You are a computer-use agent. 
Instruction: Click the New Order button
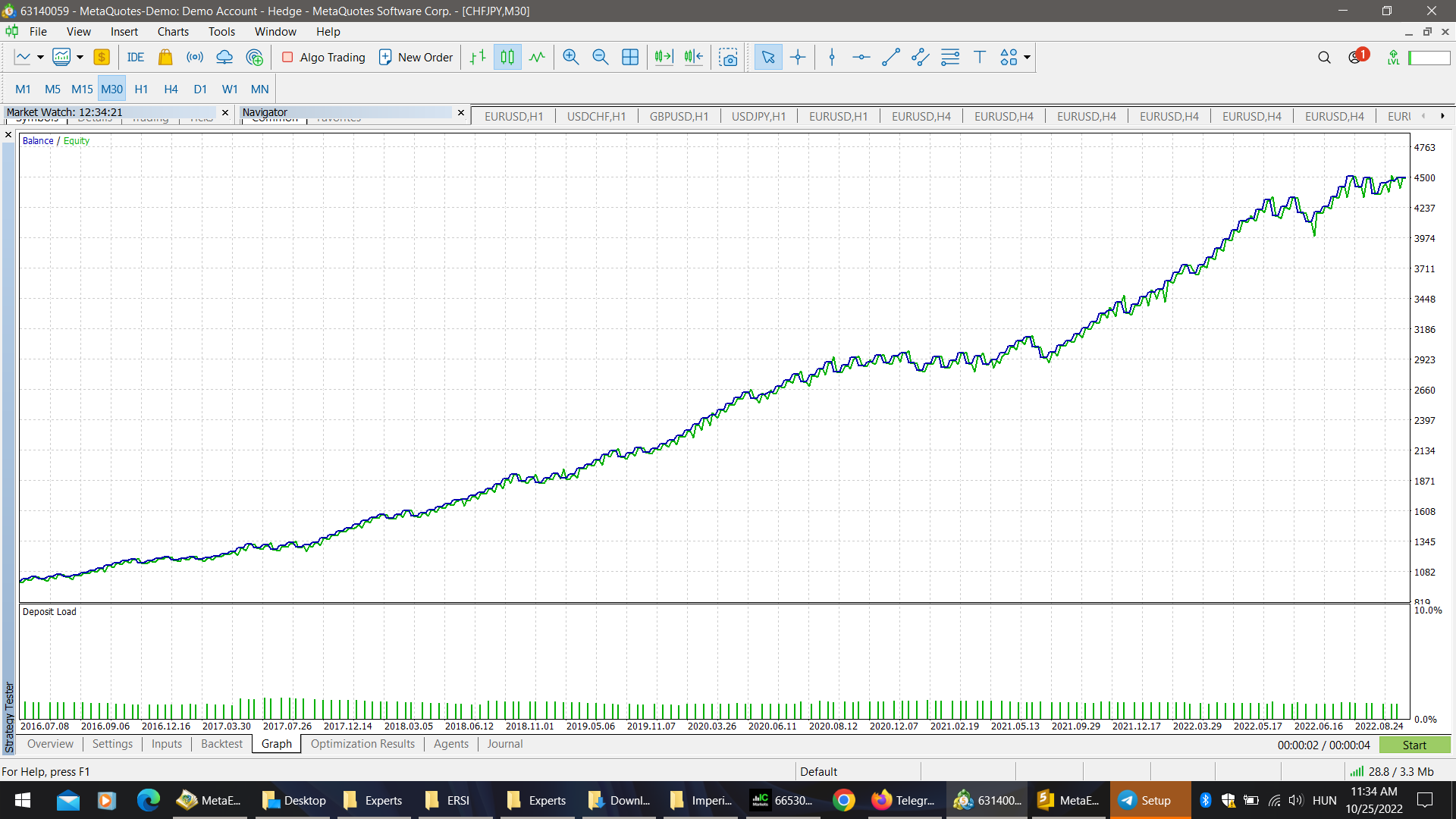click(416, 57)
